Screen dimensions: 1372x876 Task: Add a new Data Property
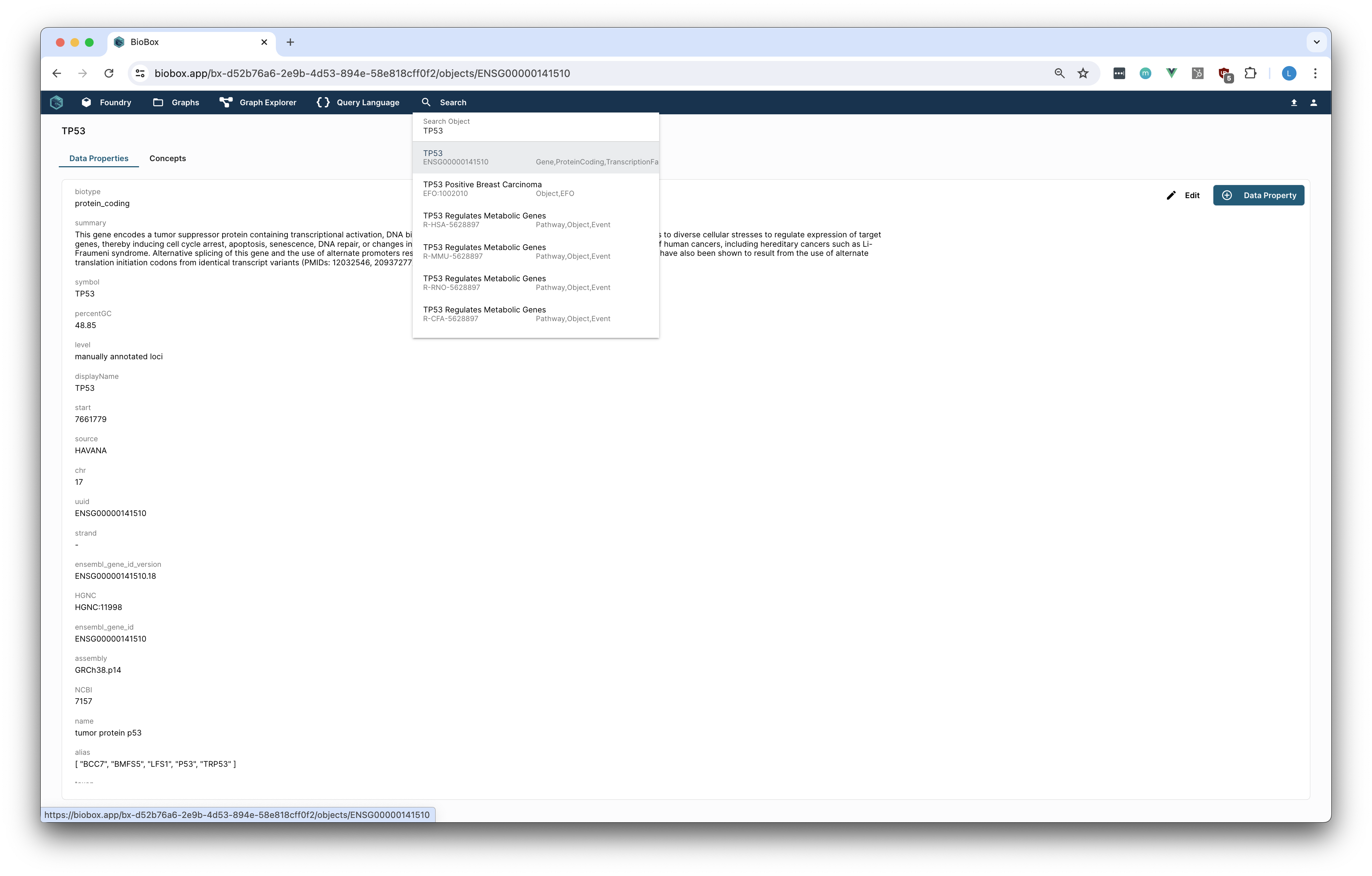tap(1258, 195)
